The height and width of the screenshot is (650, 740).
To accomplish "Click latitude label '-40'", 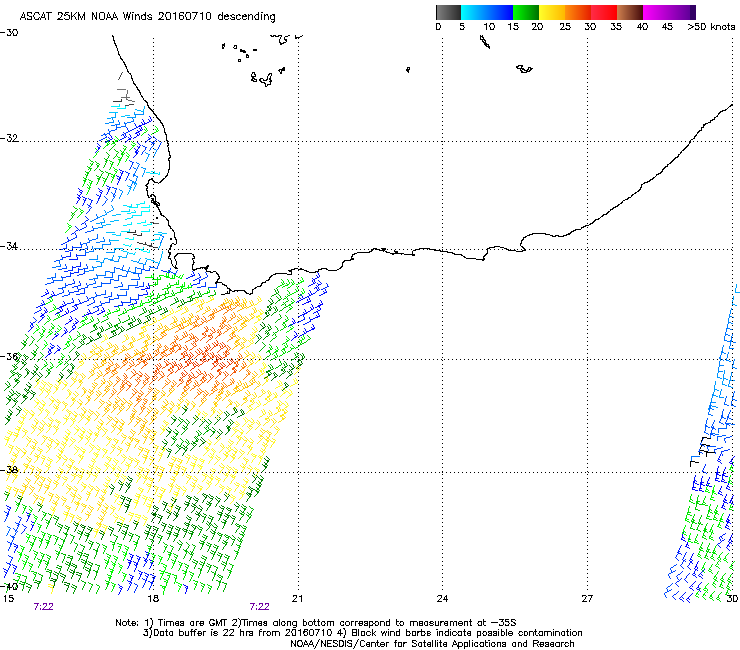I will pos(9,586).
